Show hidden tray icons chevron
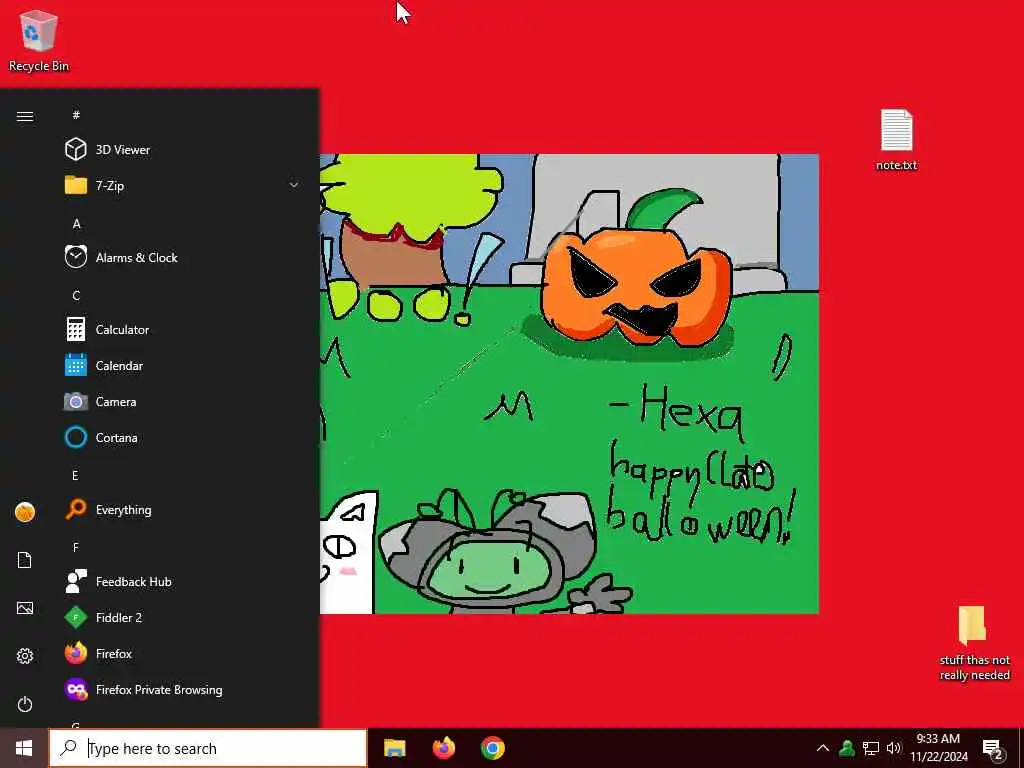This screenshot has height=768, width=1024. tap(823, 748)
